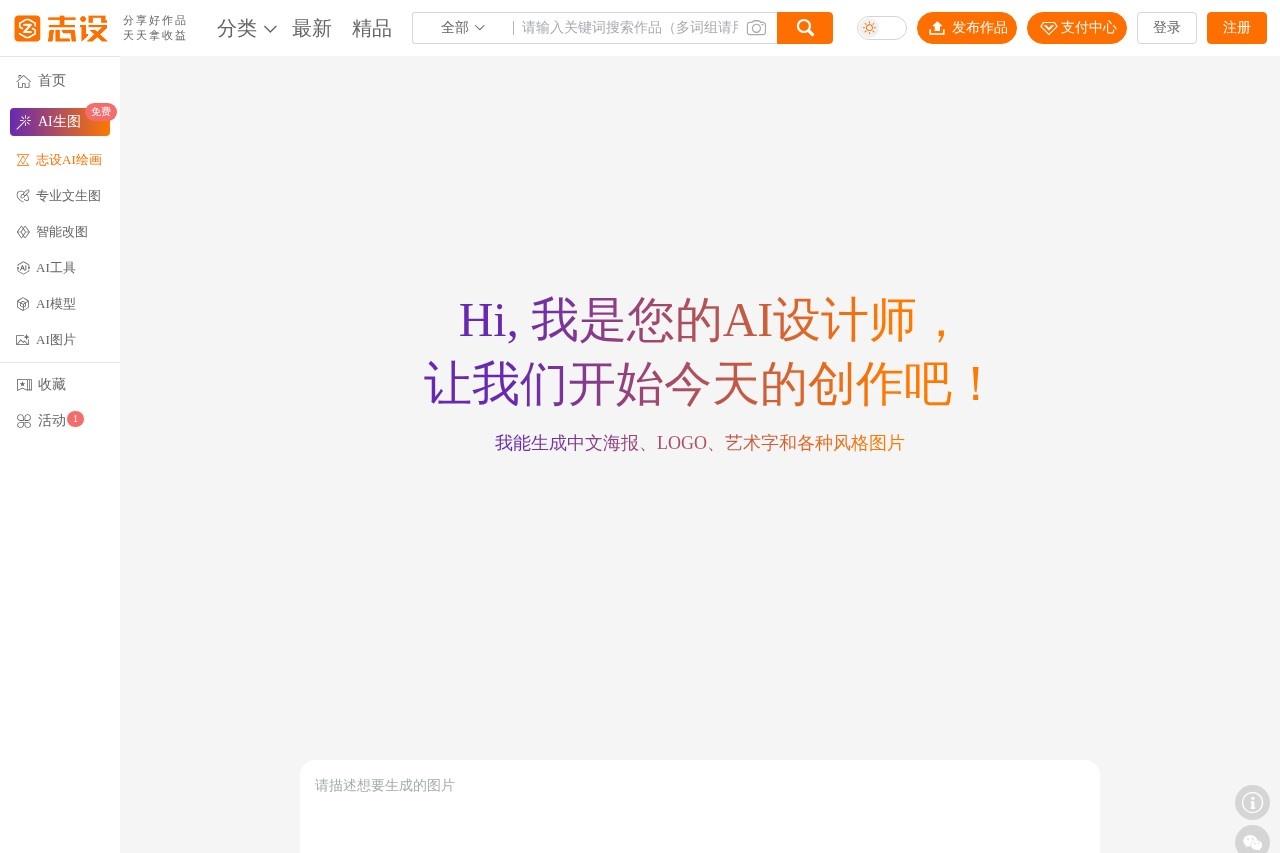The image size is (1280, 853).
Task: Select 智能改图 in the sidebar
Action: 62,232
